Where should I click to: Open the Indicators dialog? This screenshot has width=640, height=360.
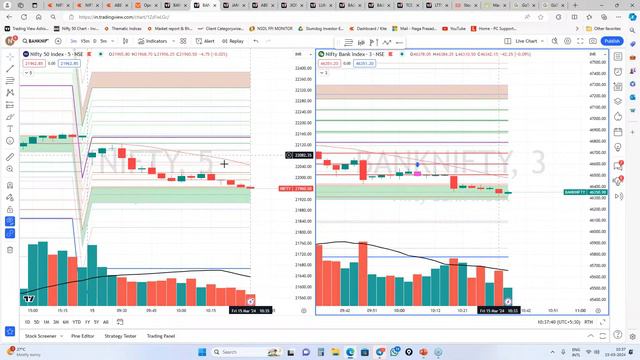tap(153, 41)
